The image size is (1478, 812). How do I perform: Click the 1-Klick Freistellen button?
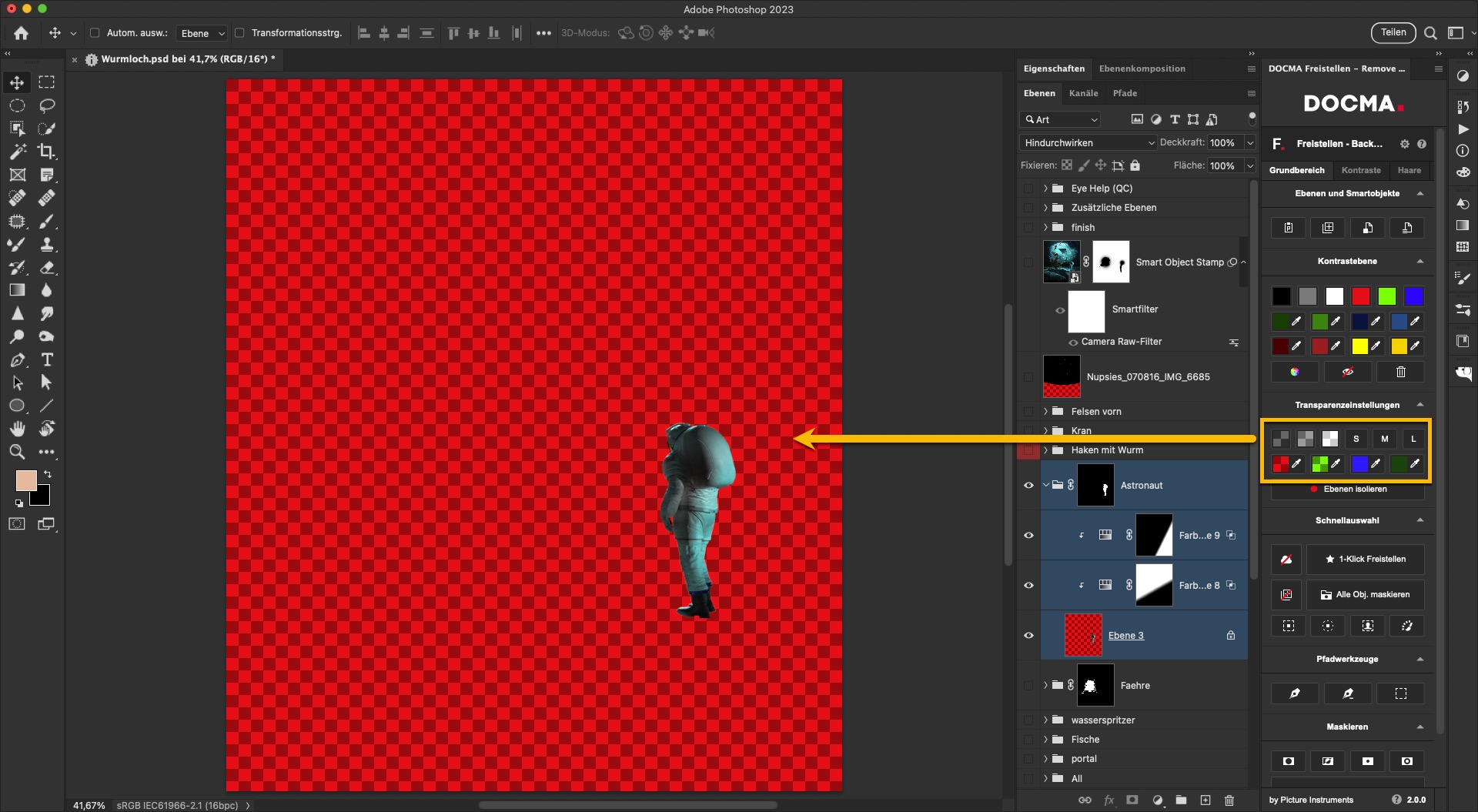click(1365, 560)
